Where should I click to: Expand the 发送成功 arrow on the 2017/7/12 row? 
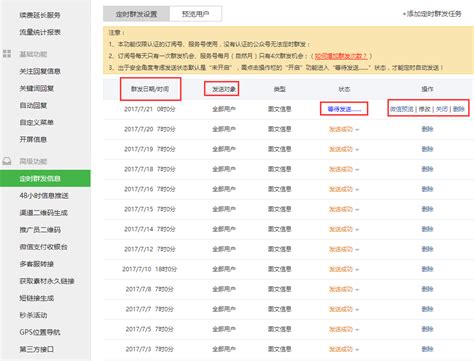(357, 250)
